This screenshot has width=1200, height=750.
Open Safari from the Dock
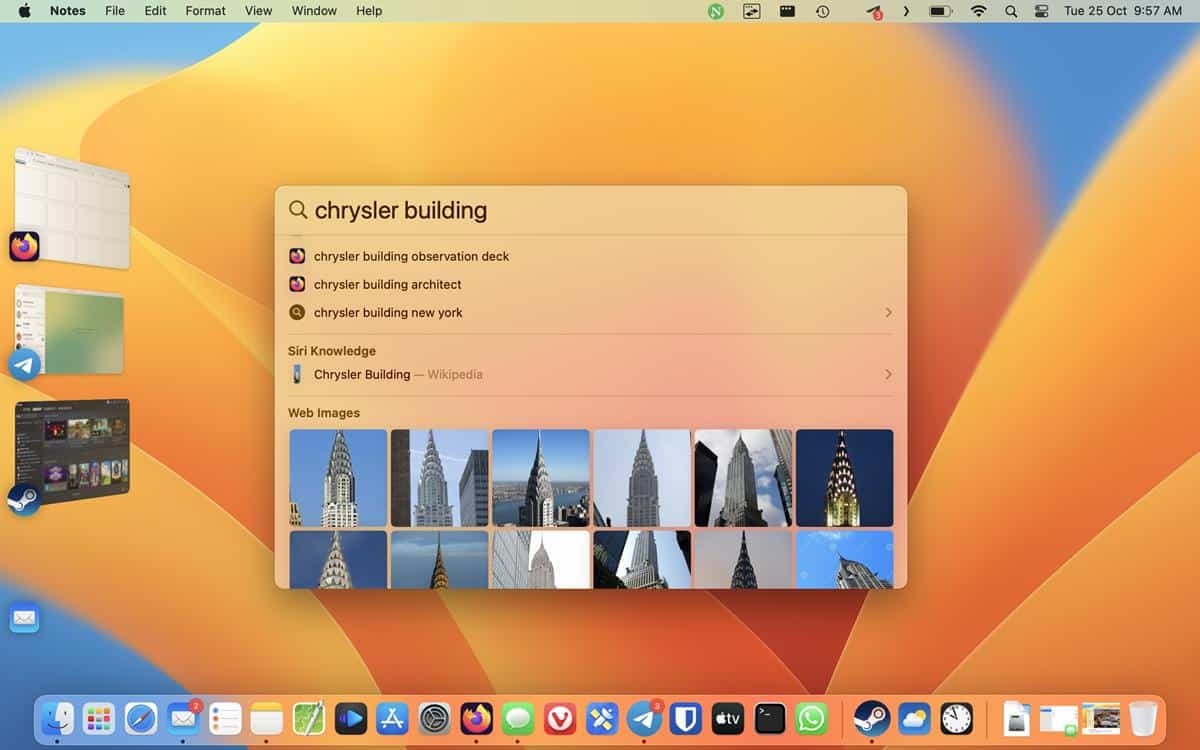(x=140, y=718)
